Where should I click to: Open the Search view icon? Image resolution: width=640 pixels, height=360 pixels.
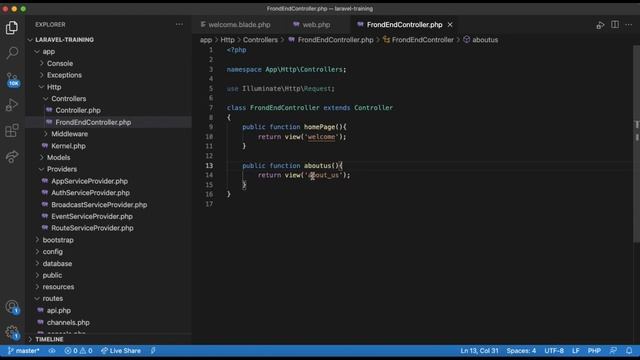coord(12,53)
